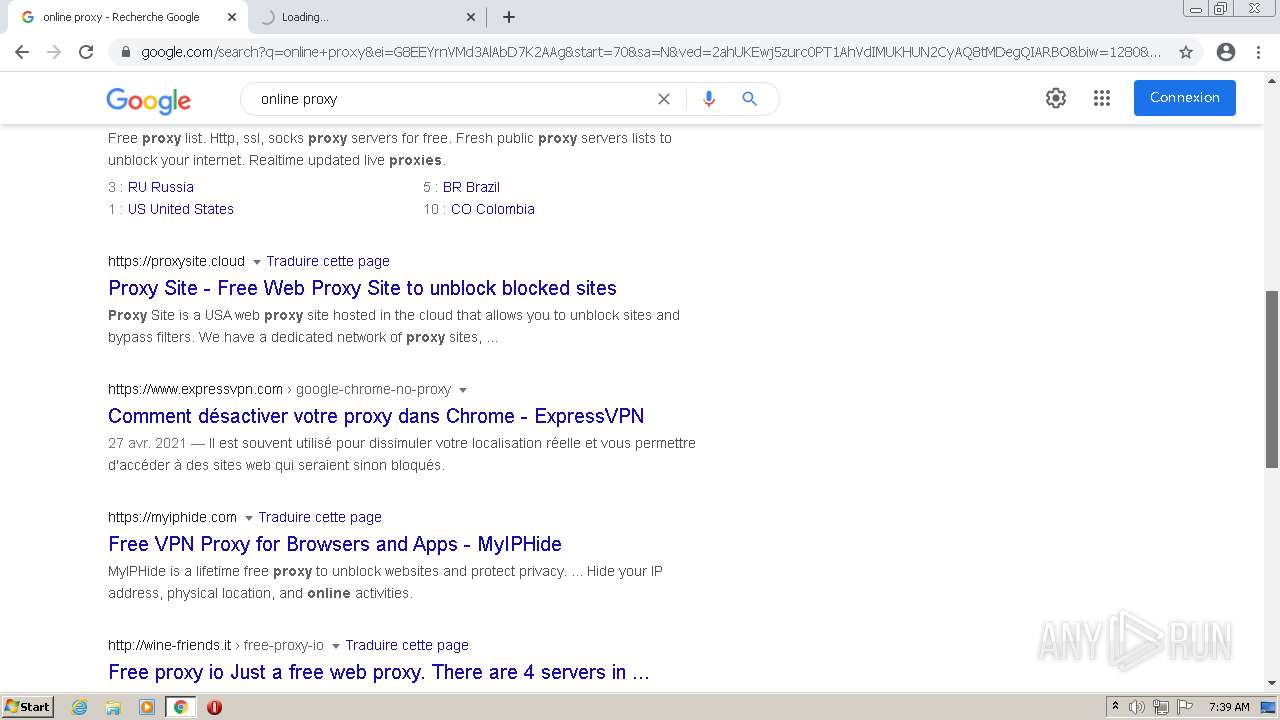Open the BR Brazil sitelink
1280x720 pixels.
tap(471, 187)
